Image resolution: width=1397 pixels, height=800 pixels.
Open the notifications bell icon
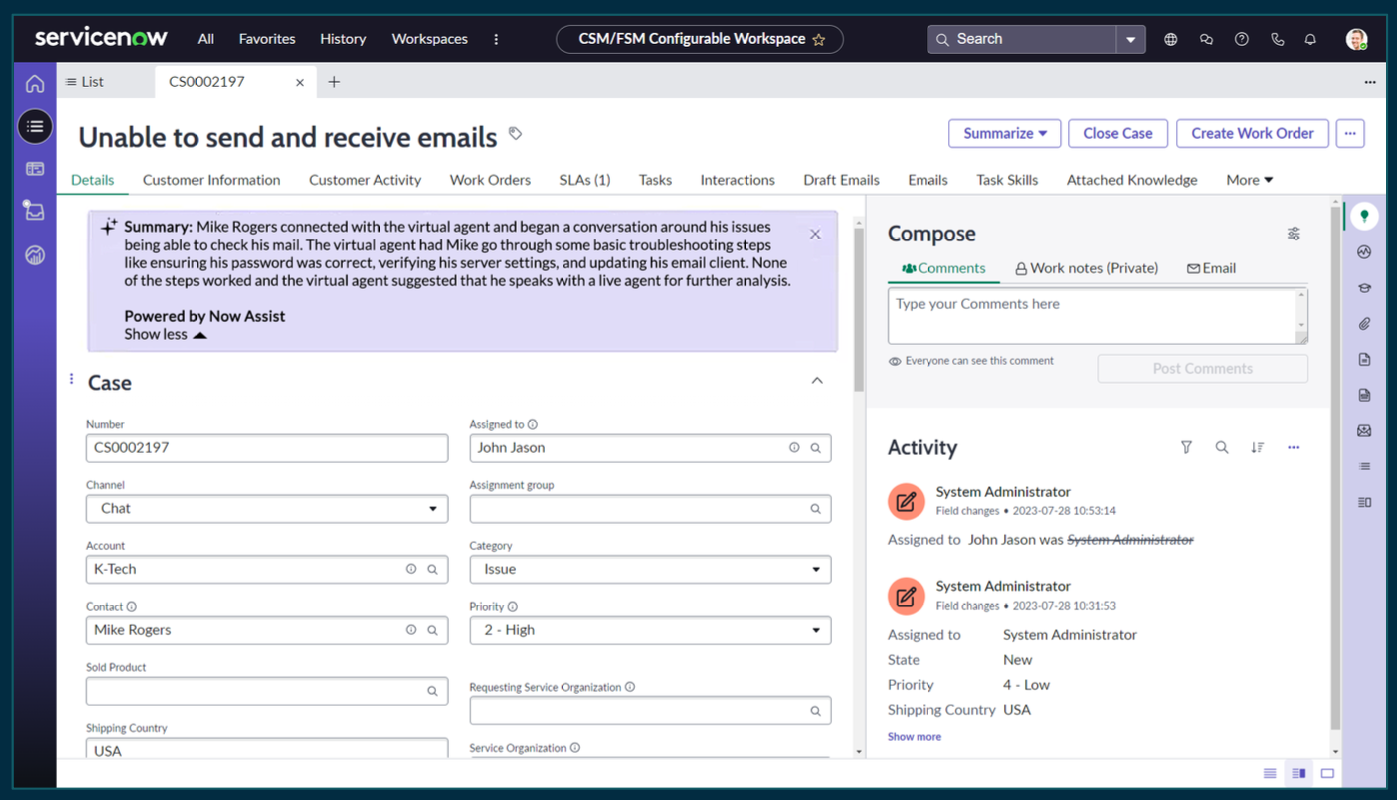1310,39
